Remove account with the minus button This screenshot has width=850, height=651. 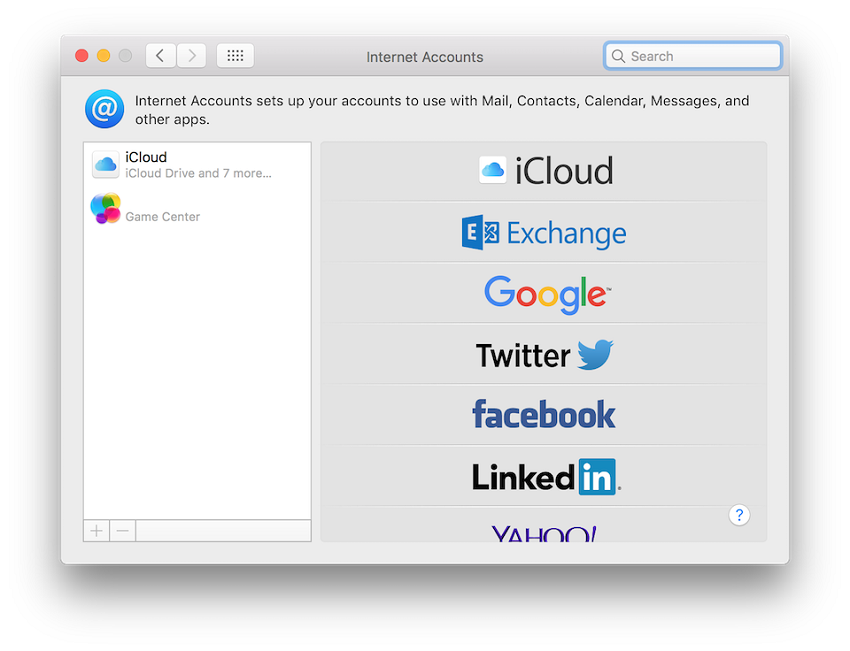click(123, 531)
